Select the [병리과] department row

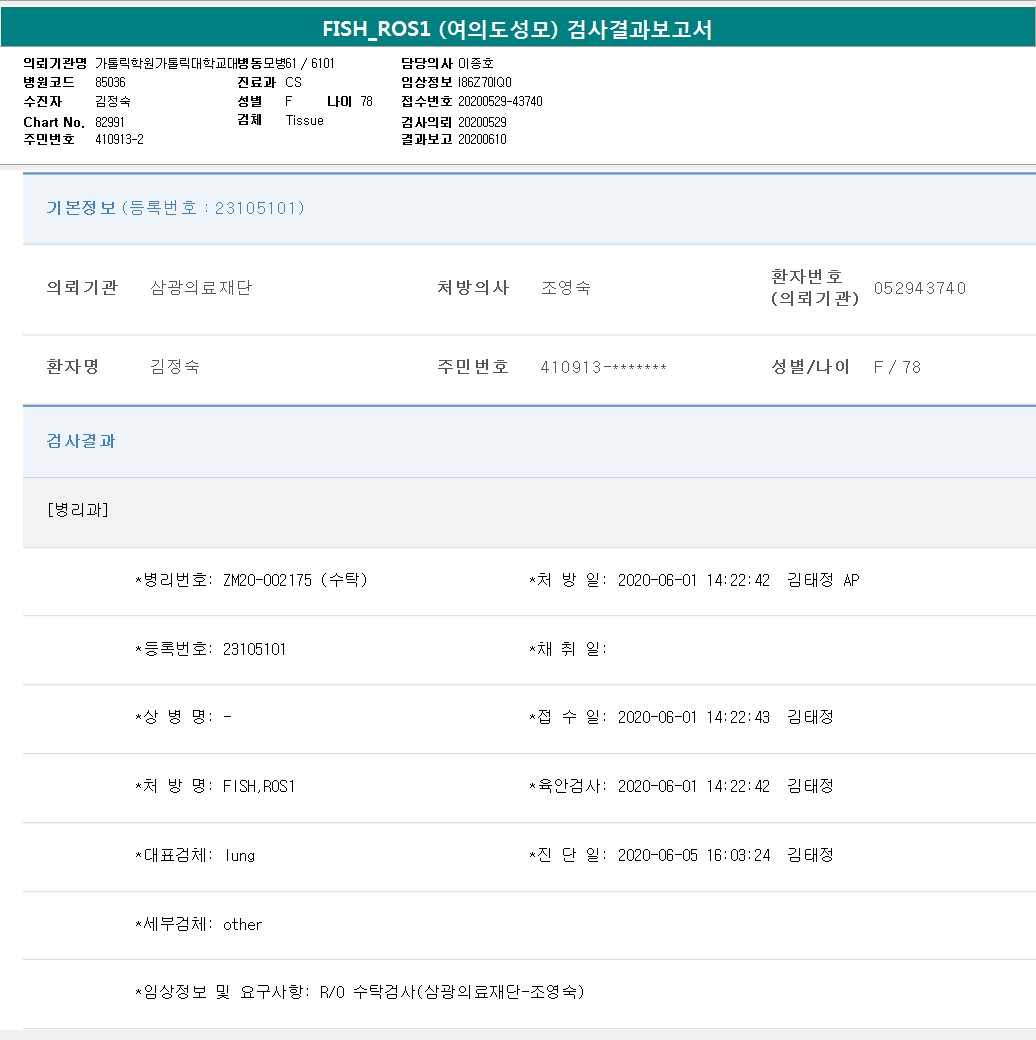pyautogui.click(x=78, y=510)
